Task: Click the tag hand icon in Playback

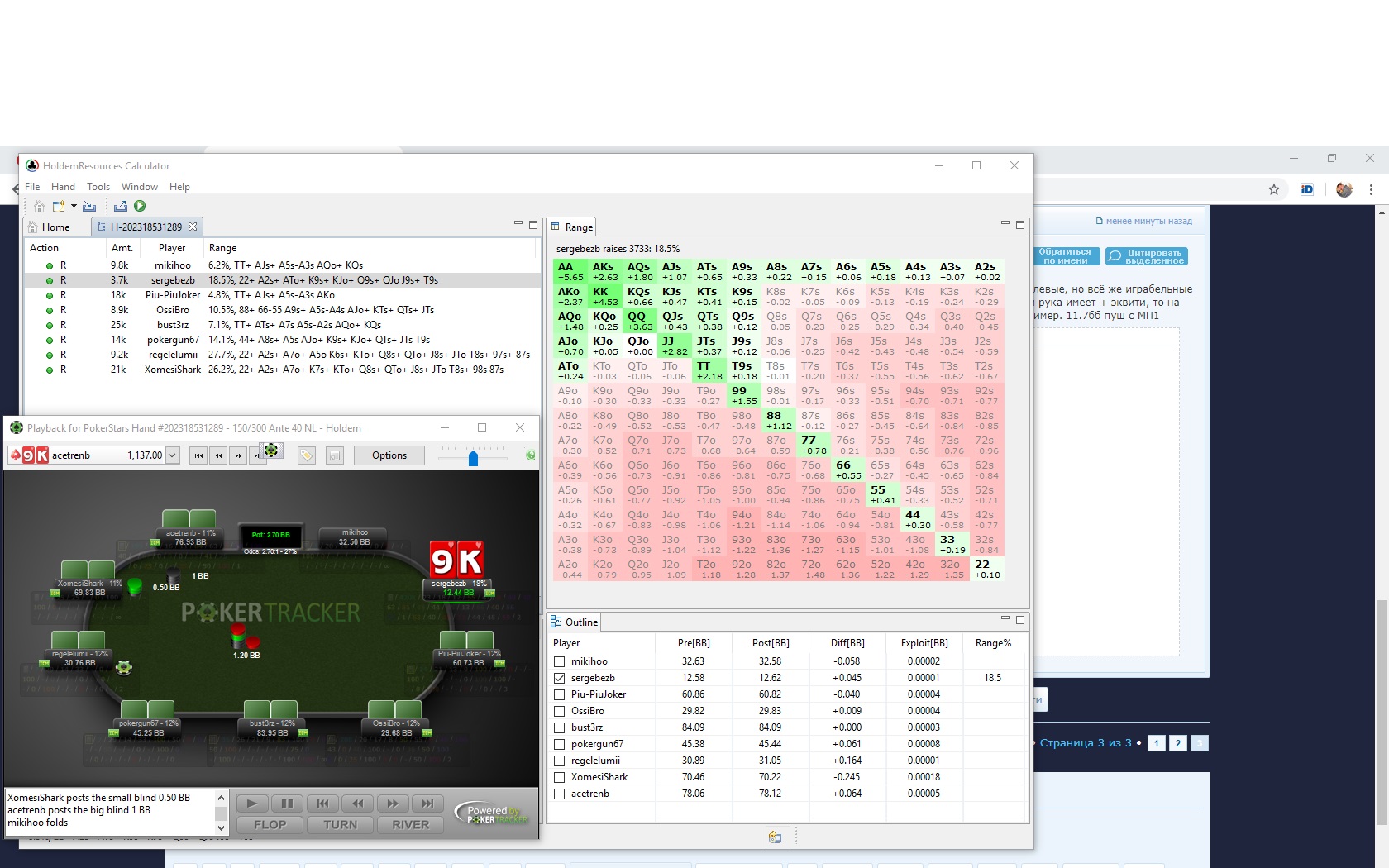Action: click(x=306, y=455)
